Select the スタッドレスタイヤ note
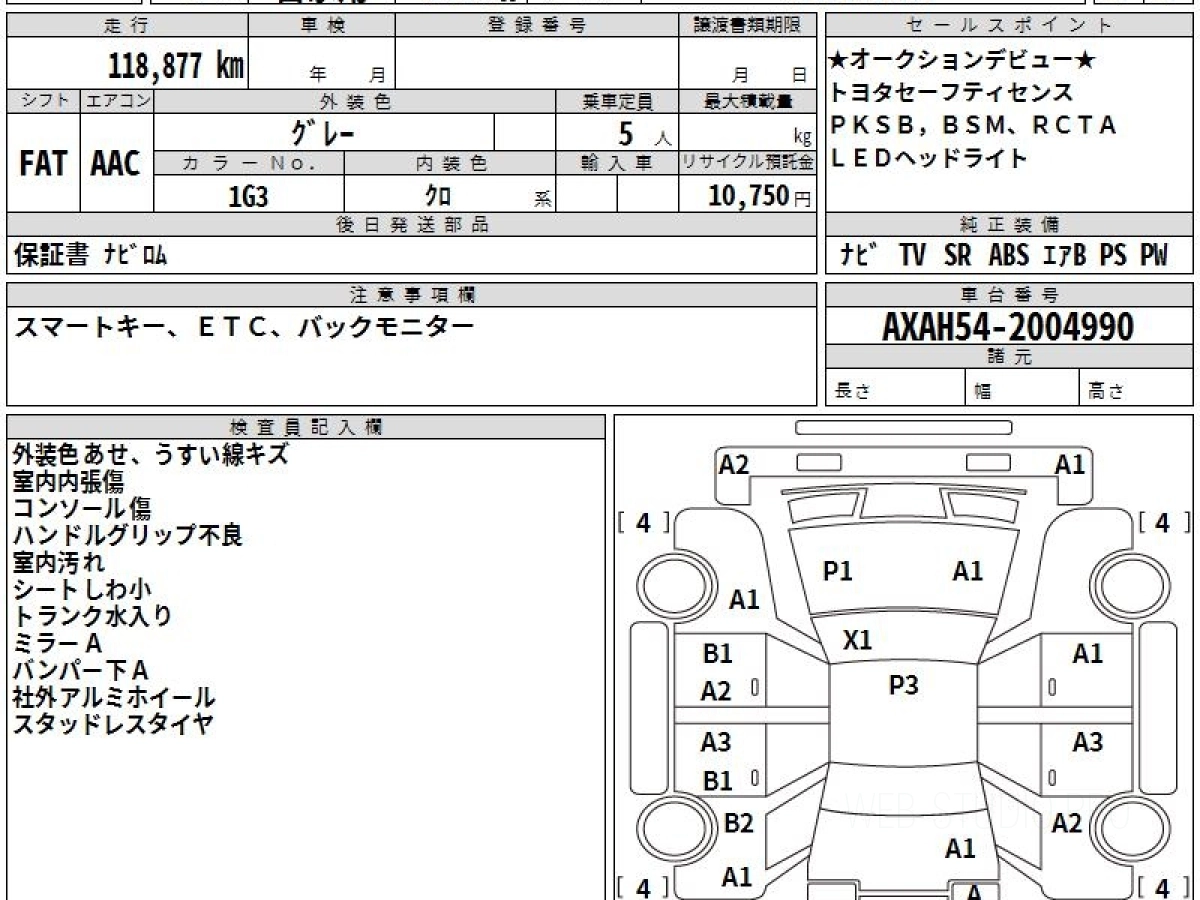1200x900 pixels. [x=113, y=724]
